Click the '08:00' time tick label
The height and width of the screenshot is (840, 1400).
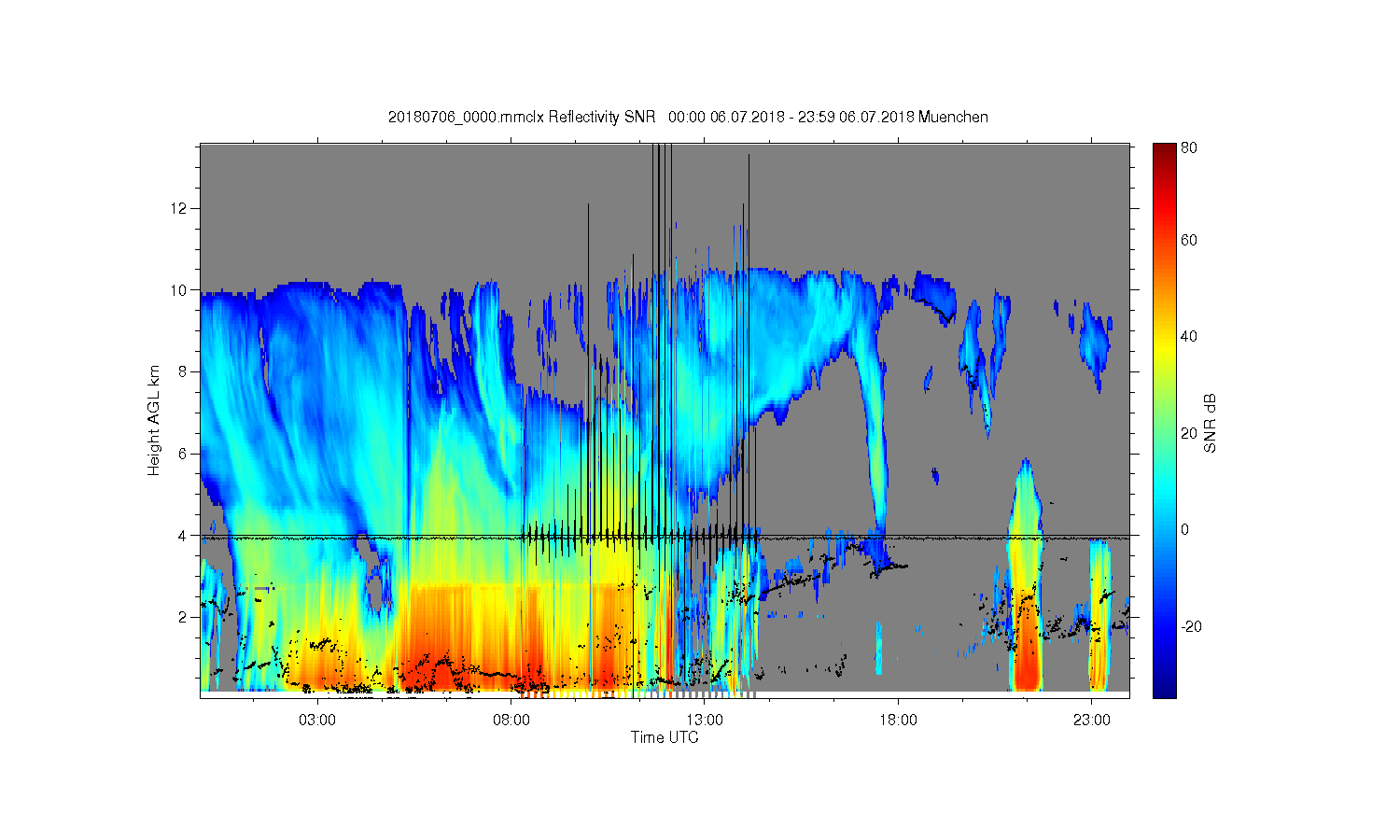511,721
